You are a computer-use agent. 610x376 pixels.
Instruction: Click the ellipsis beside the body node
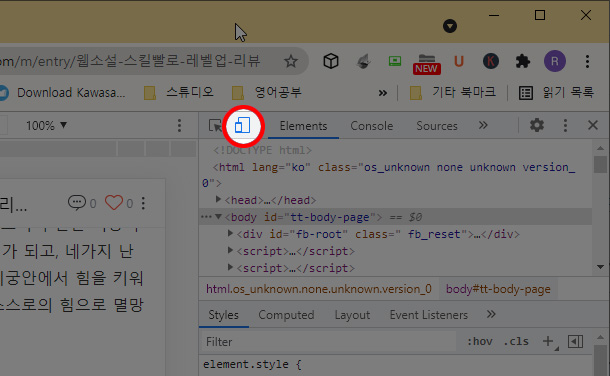pyautogui.click(x=206, y=217)
